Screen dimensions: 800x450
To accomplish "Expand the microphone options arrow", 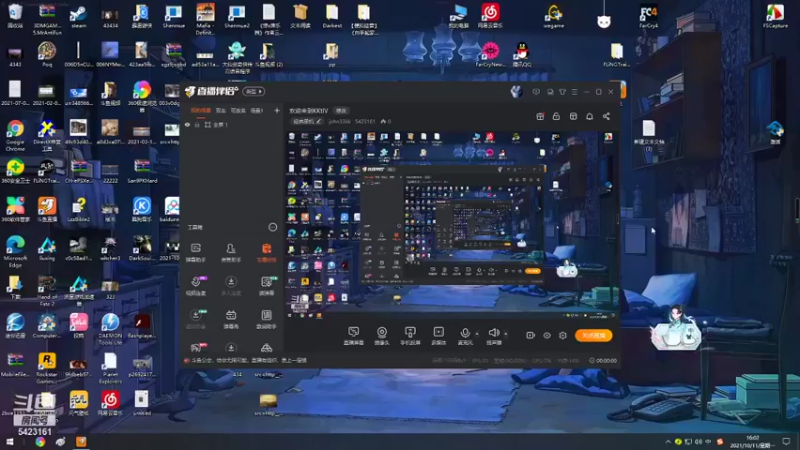I will [477, 334].
